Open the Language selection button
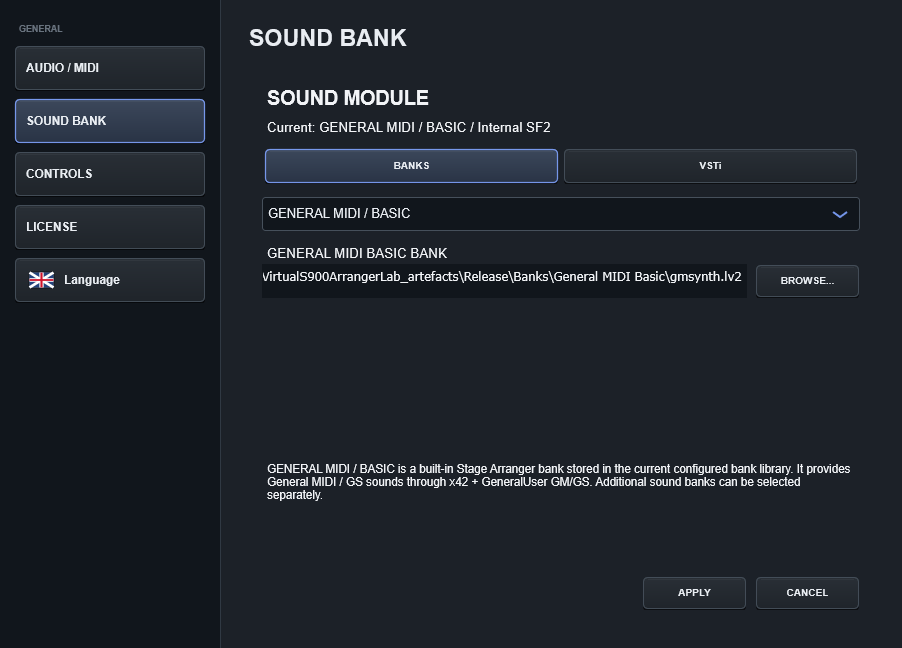 (110, 280)
